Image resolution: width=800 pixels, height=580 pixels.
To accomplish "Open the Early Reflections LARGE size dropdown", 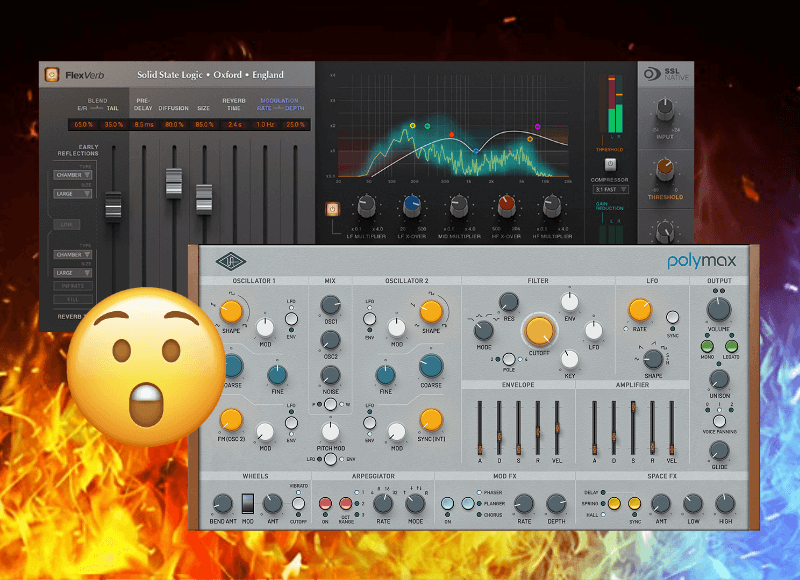I will point(72,194).
